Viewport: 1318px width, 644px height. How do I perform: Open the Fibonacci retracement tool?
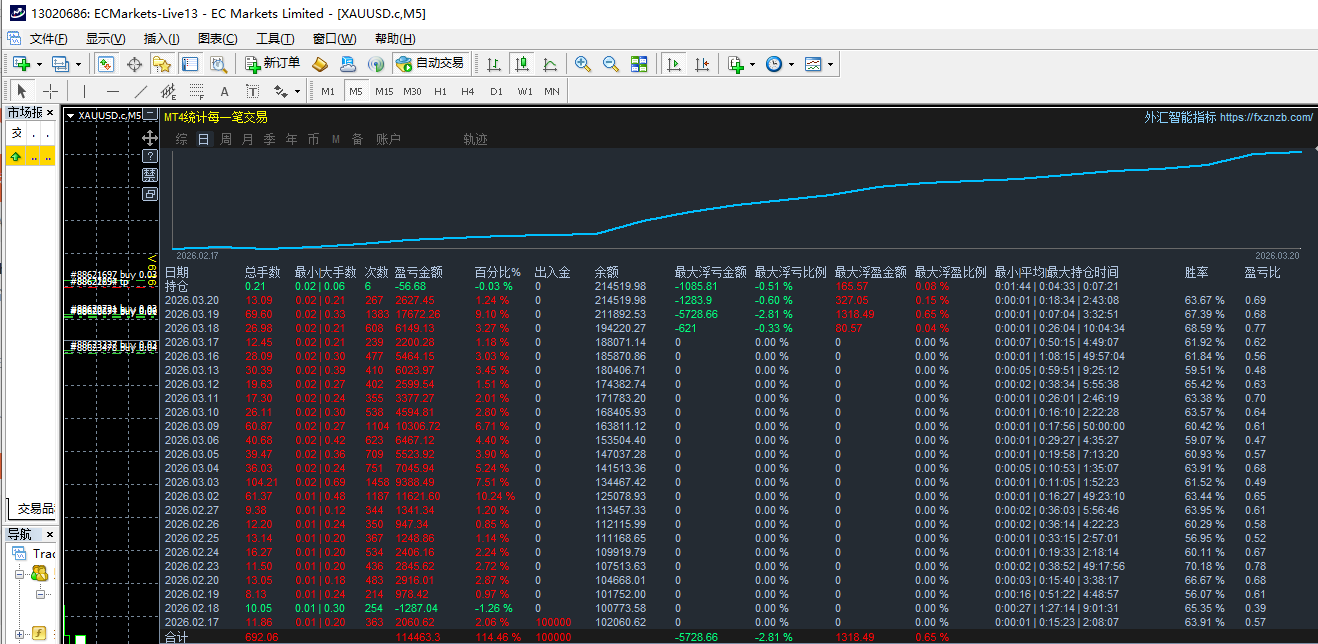click(x=197, y=92)
